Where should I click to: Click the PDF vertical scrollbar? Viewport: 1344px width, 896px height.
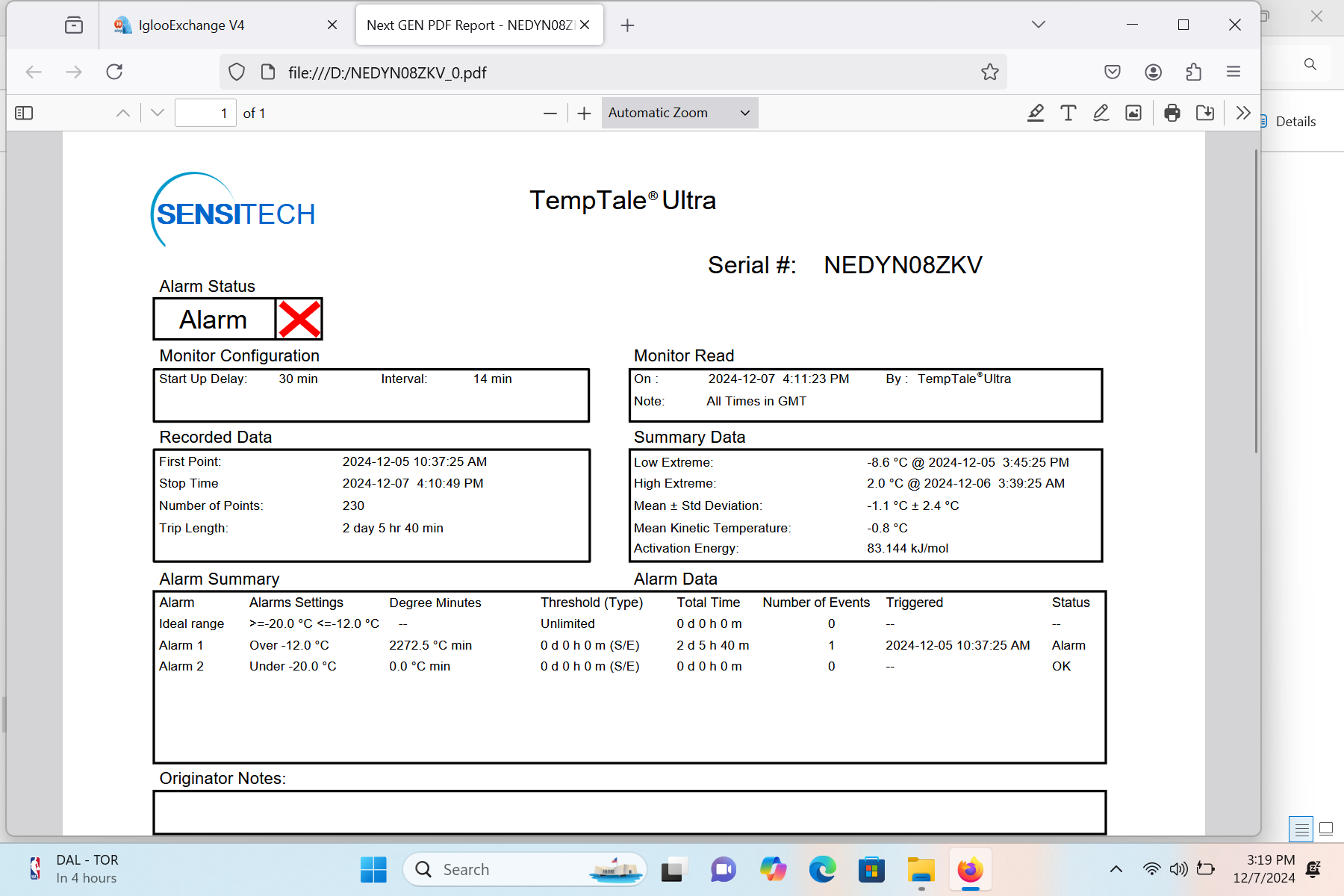click(x=1256, y=301)
